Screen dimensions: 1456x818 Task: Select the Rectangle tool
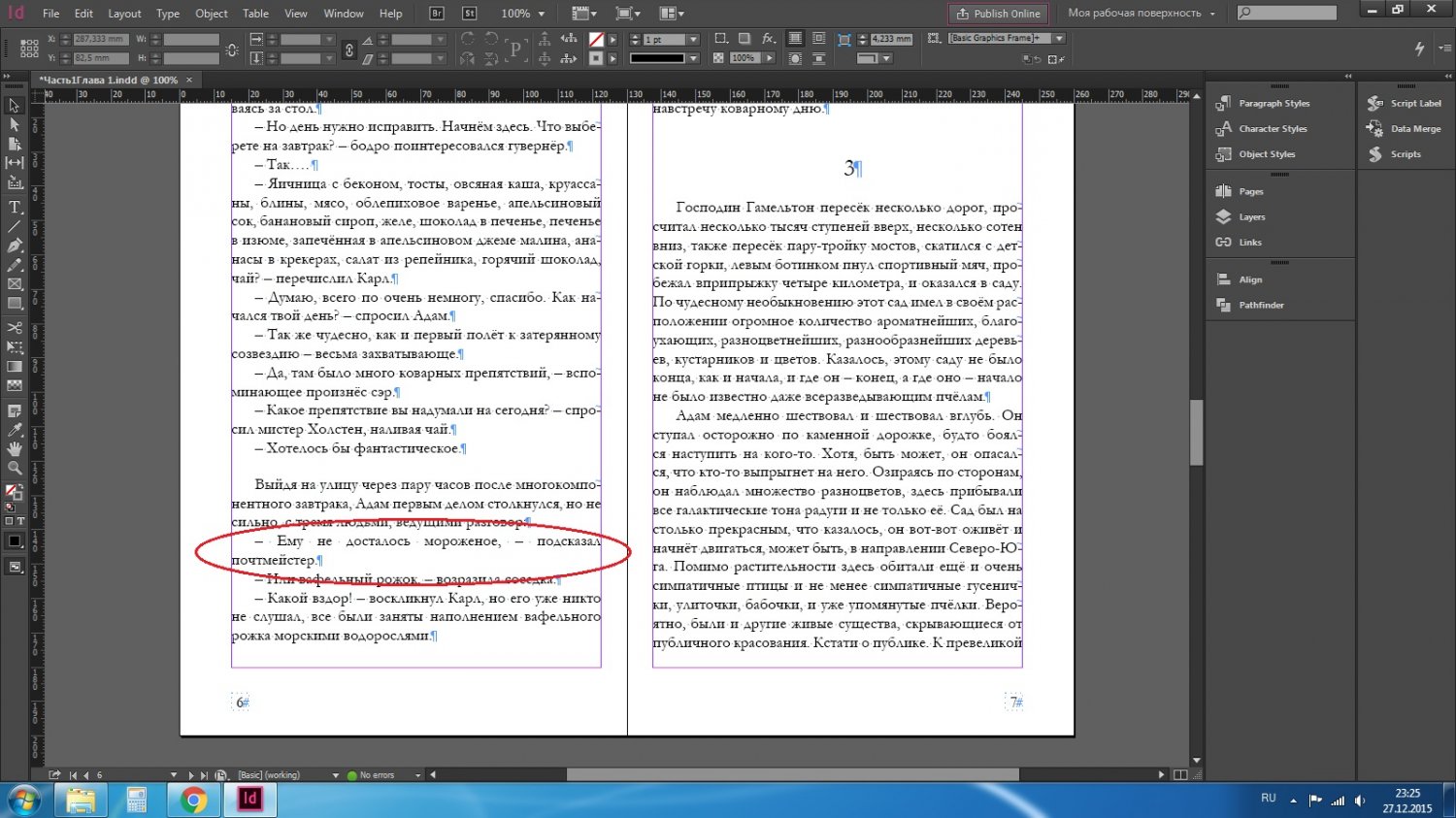[15, 304]
